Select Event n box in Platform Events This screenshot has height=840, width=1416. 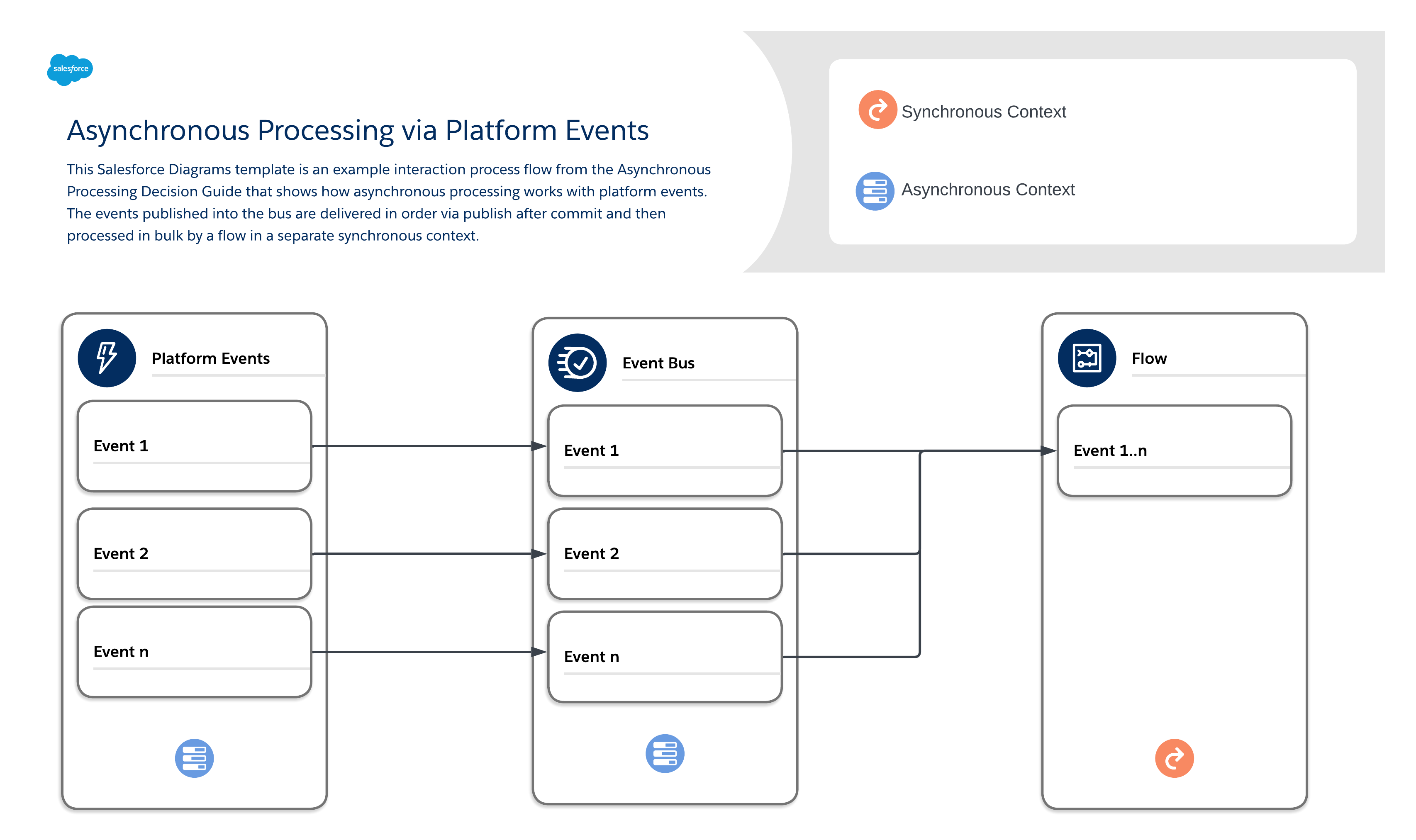click(x=194, y=652)
